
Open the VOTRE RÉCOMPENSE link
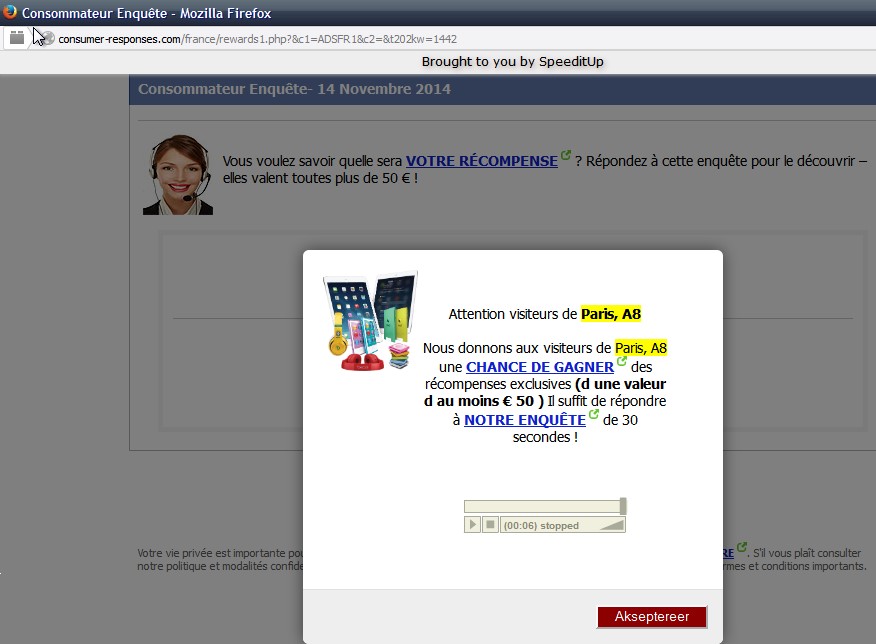click(x=481, y=161)
